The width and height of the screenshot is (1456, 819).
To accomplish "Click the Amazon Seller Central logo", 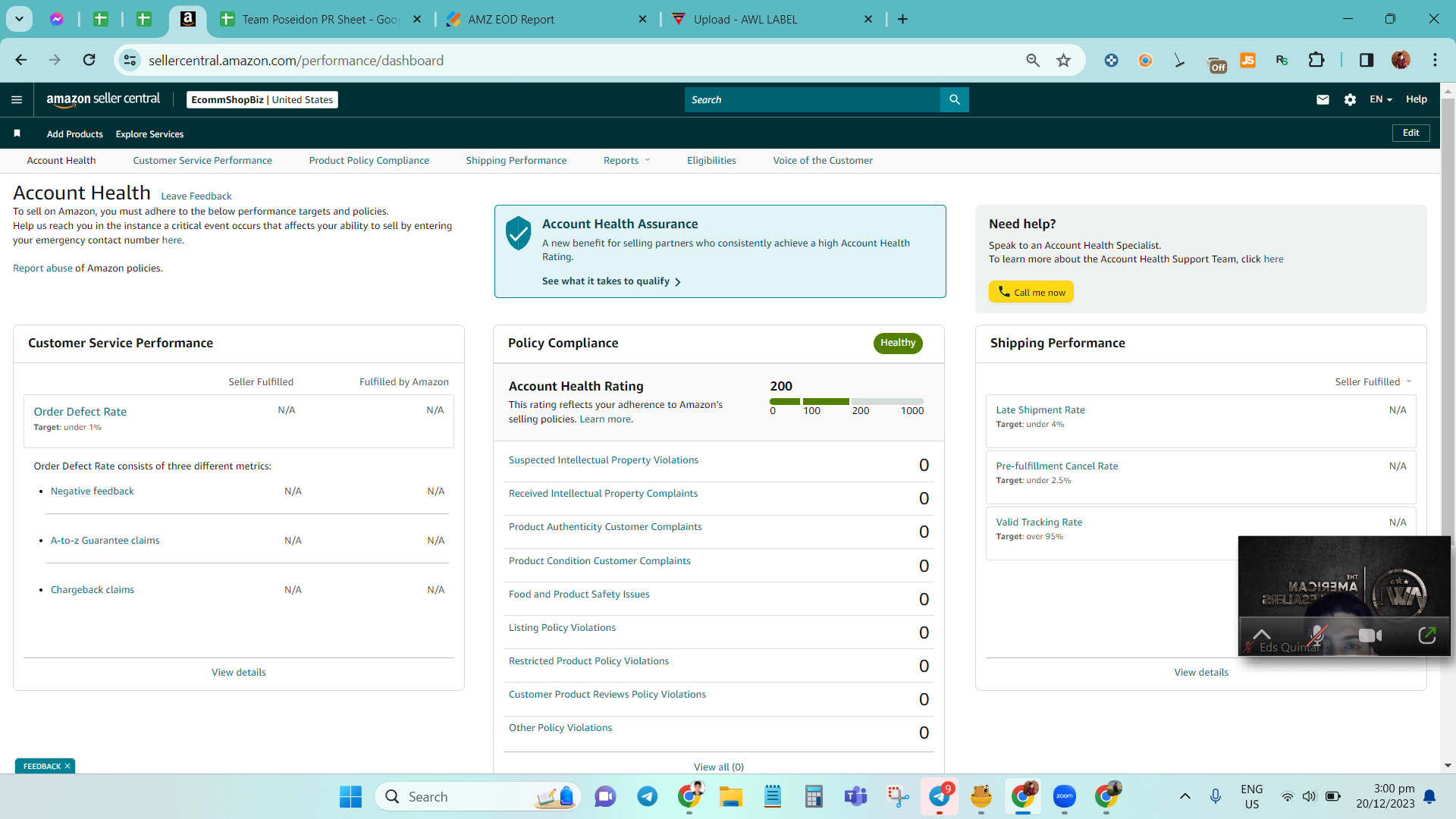I will 103,99.
